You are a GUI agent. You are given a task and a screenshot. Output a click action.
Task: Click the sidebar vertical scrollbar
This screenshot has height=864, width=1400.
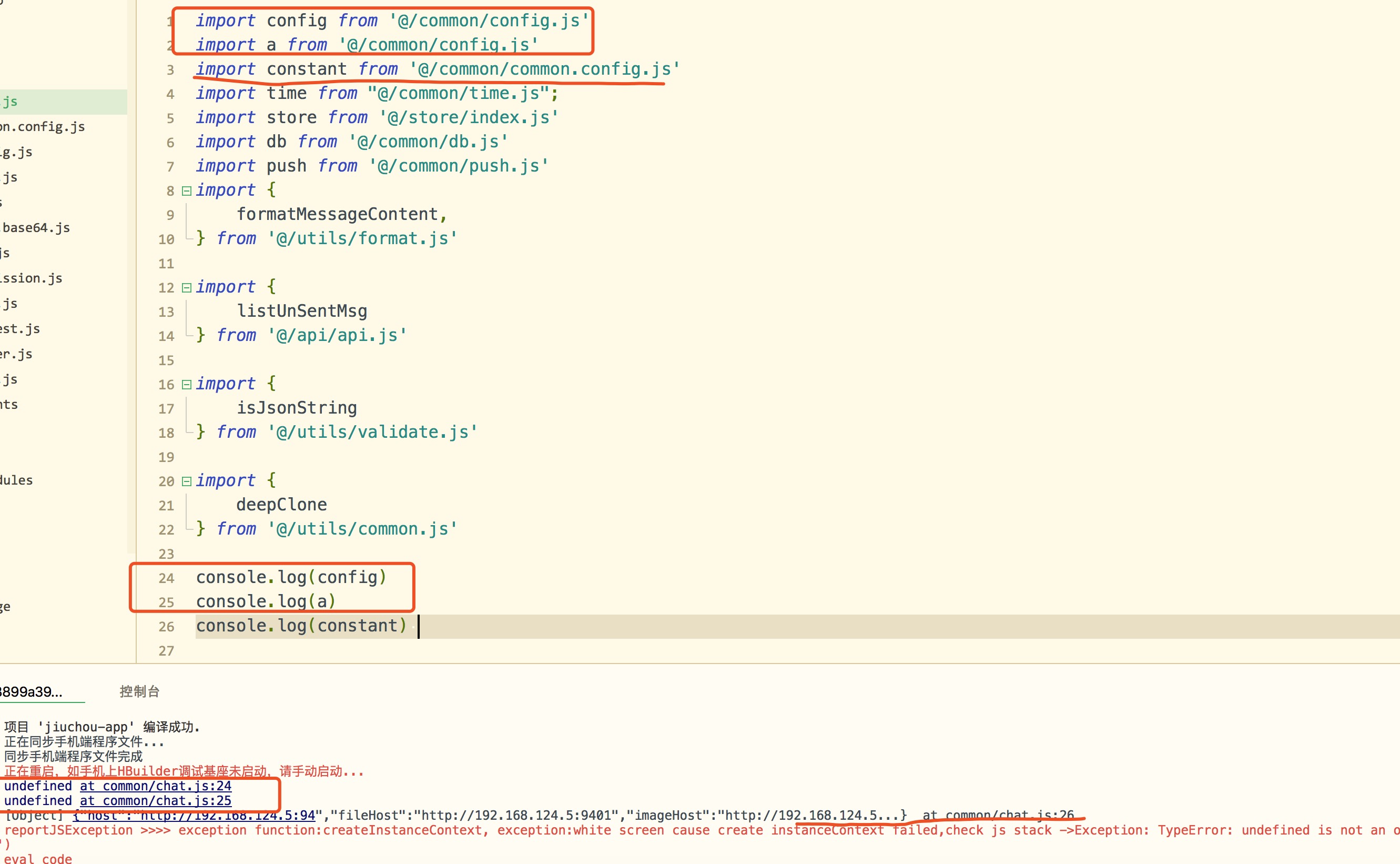[131, 286]
